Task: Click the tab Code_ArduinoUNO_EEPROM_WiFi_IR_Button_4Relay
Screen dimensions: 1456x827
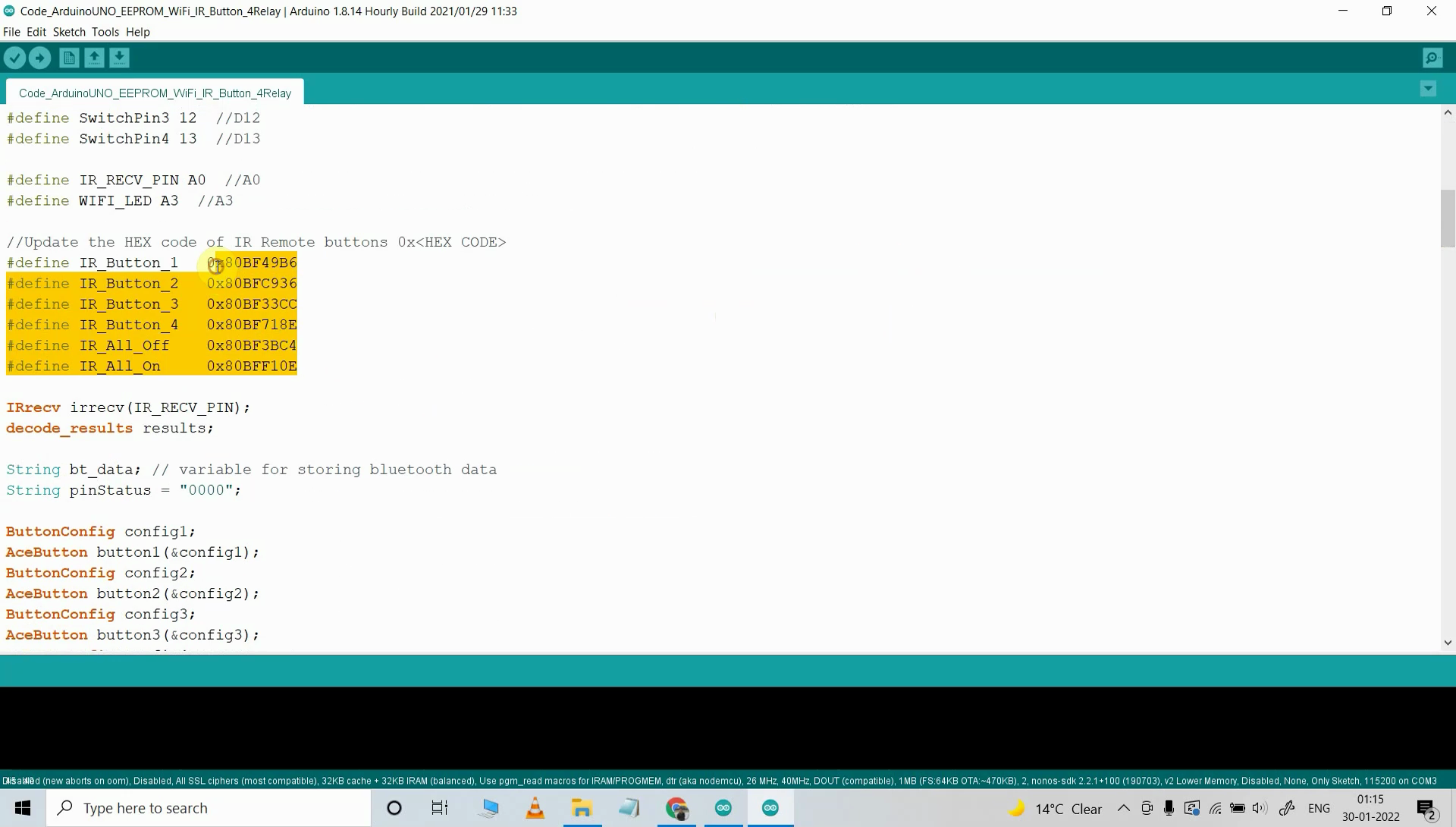Action: (x=155, y=92)
